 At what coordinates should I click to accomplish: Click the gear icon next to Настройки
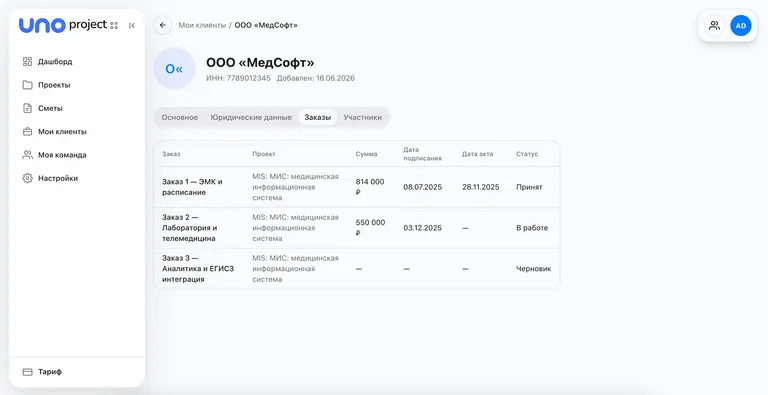pyautogui.click(x=27, y=178)
